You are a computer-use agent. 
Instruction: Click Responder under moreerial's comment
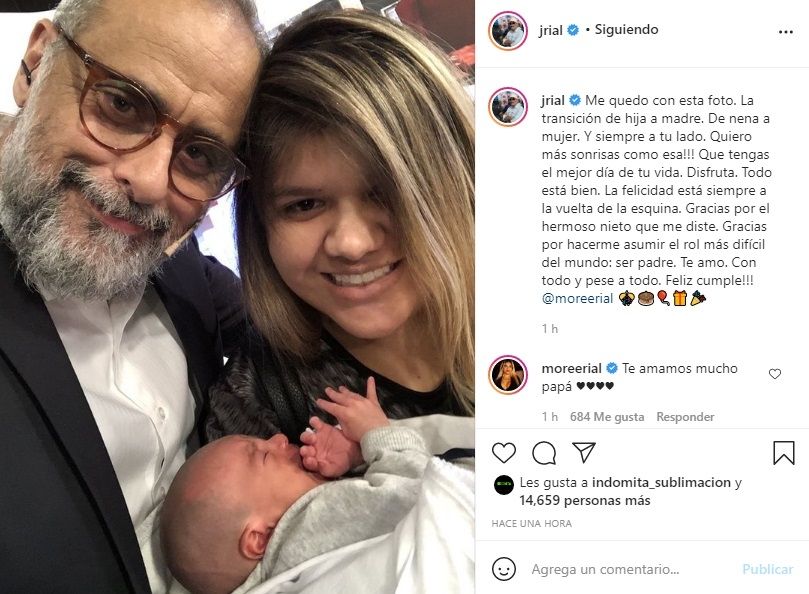coord(685,416)
